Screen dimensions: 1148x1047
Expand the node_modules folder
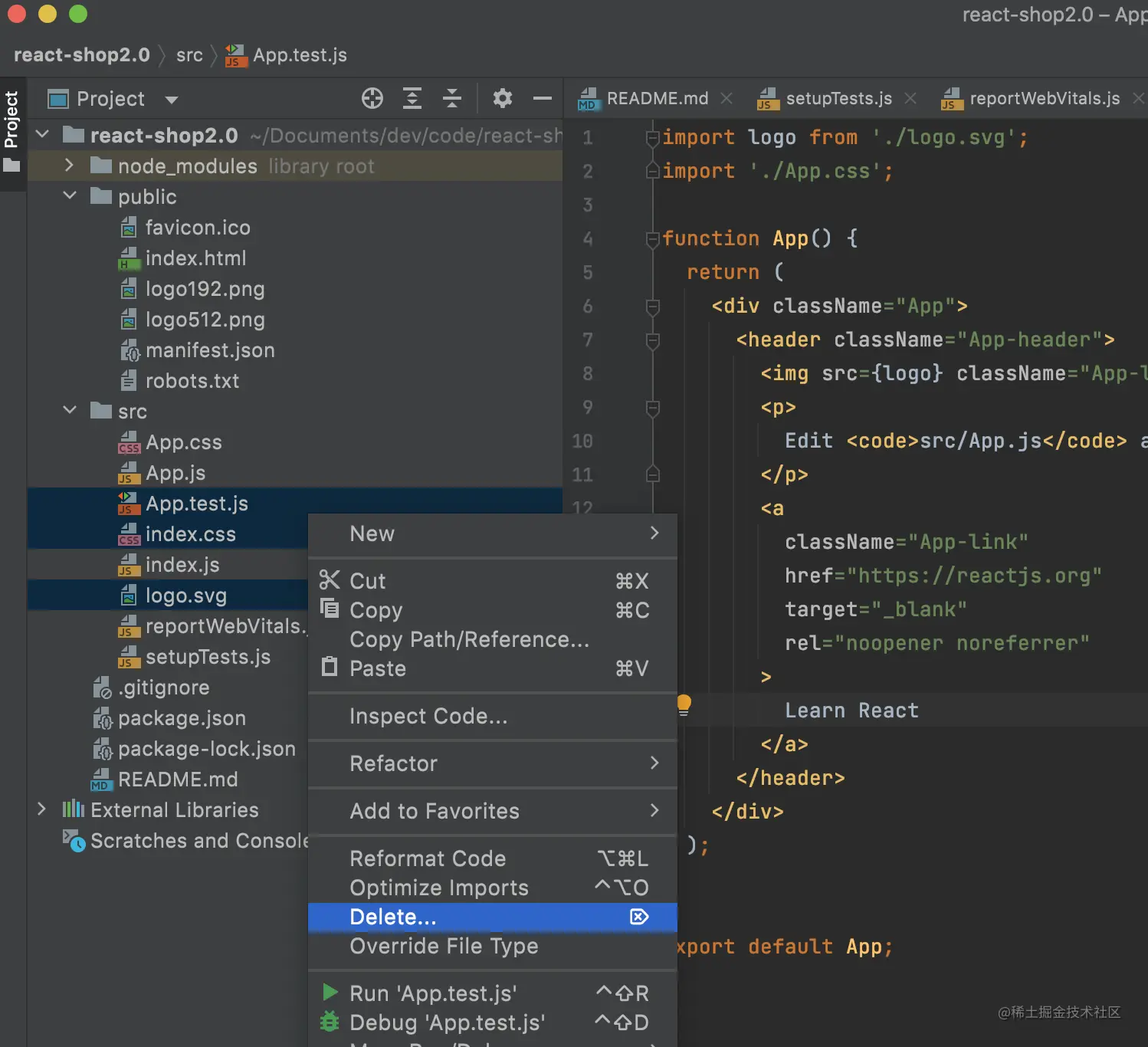70,166
